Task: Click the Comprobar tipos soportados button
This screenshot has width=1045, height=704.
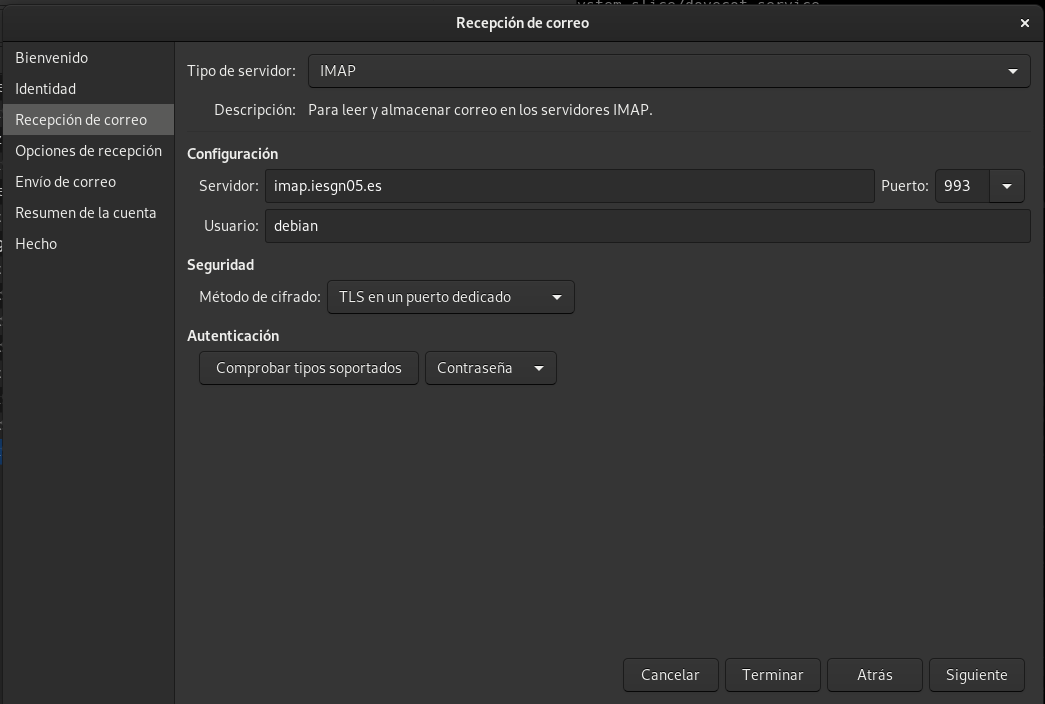Action: (x=308, y=368)
